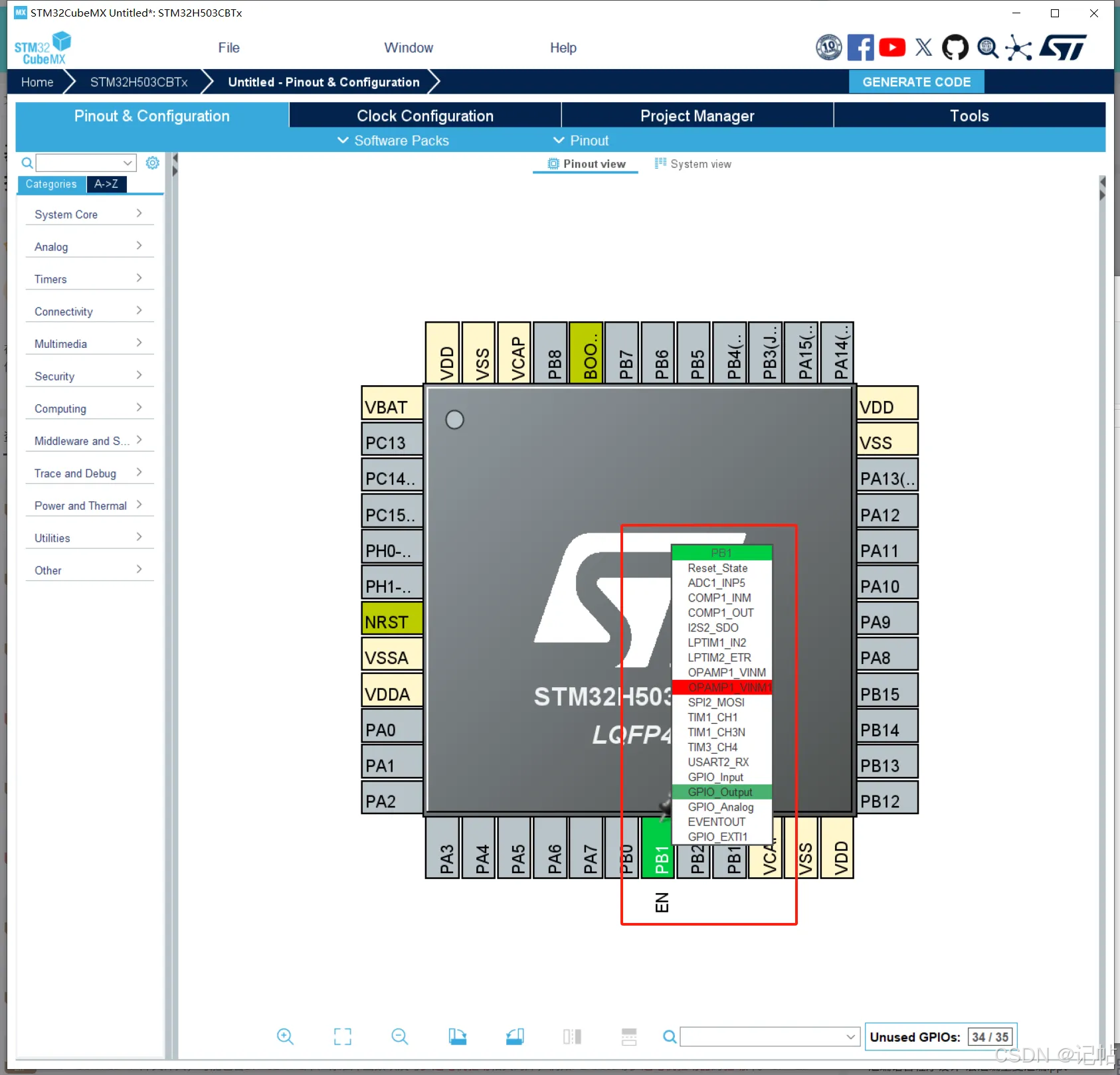Open the YouTube channel icon
Viewport: 1120px width, 1075px height.
tap(892, 47)
